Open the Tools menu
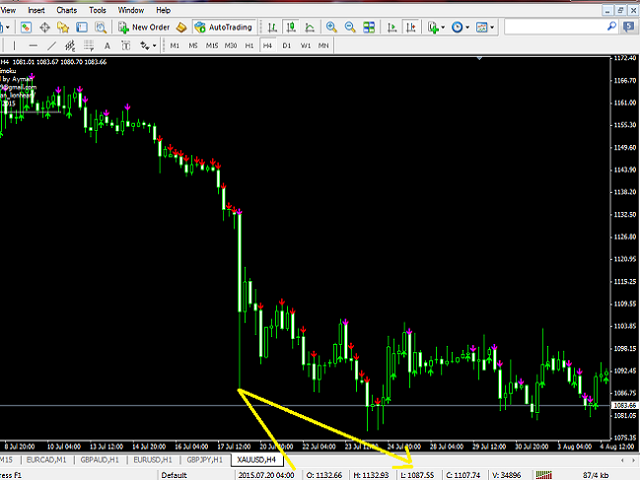Image resolution: width=640 pixels, height=480 pixels. click(x=98, y=10)
